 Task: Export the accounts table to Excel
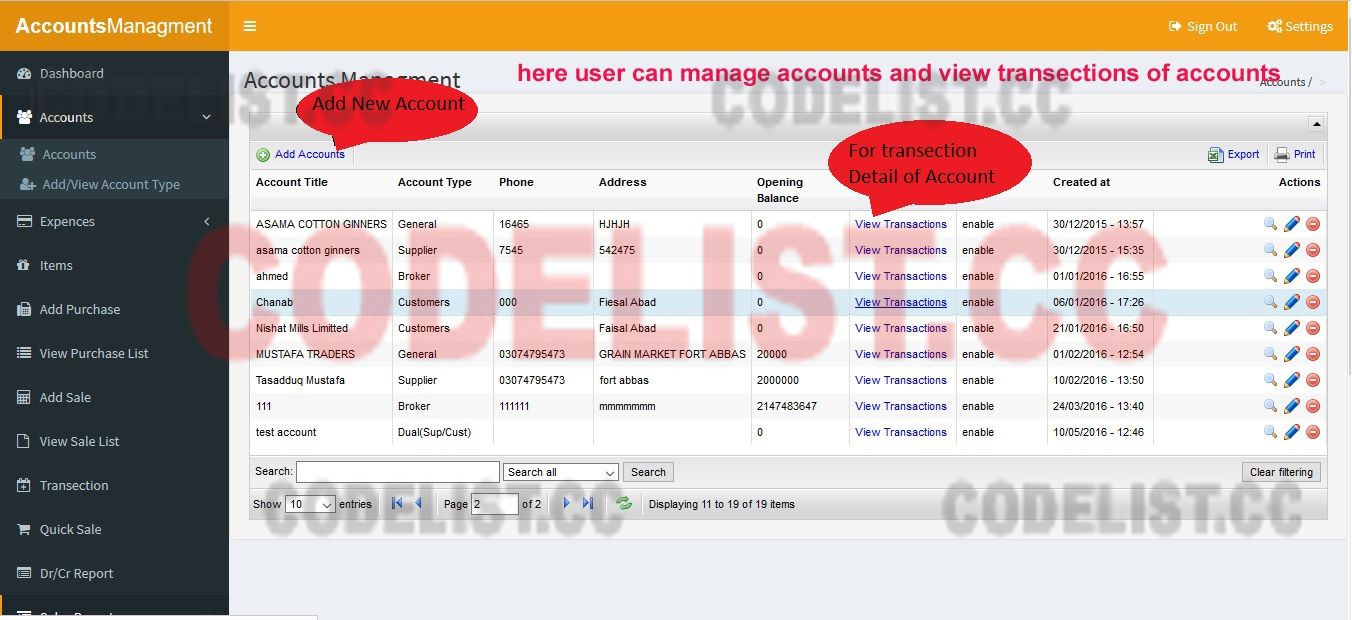point(1234,154)
